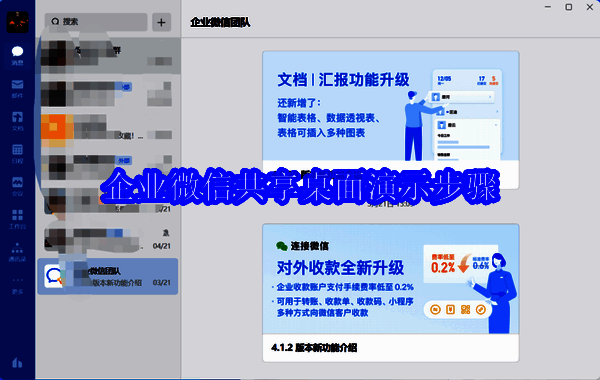Click into the 搜索 search field
The height and width of the screenshot is (380, 600).
coord(96,22)
